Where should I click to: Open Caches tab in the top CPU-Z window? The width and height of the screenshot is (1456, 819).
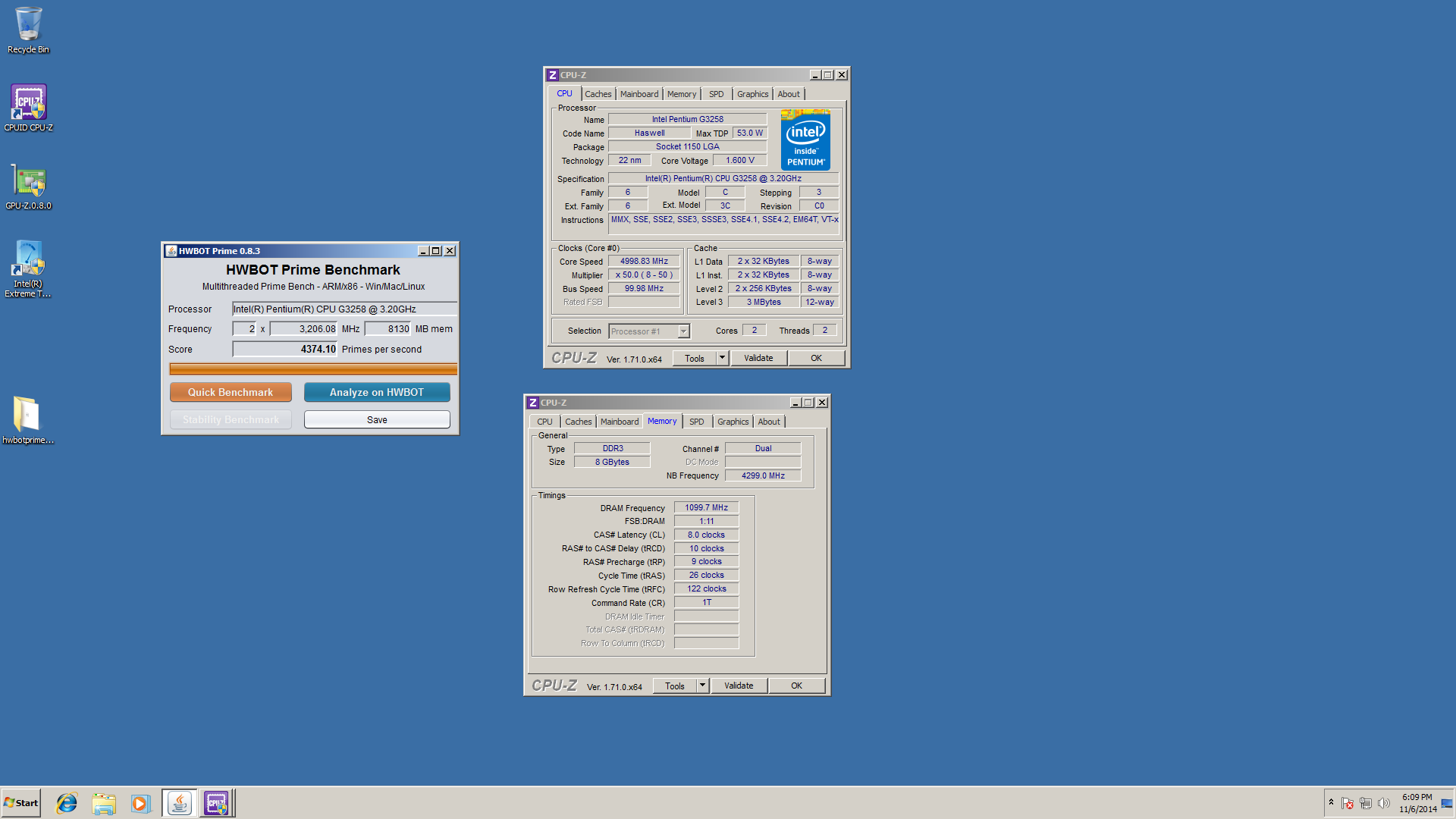point(598,94)
